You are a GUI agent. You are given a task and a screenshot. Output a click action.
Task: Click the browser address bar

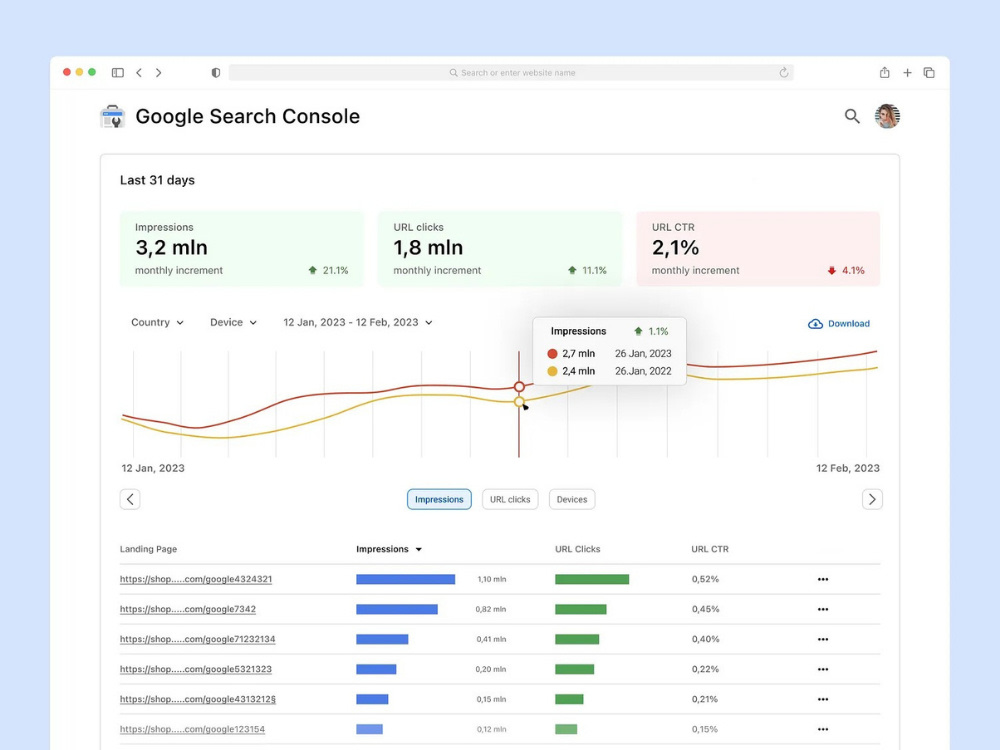point(511,73)
